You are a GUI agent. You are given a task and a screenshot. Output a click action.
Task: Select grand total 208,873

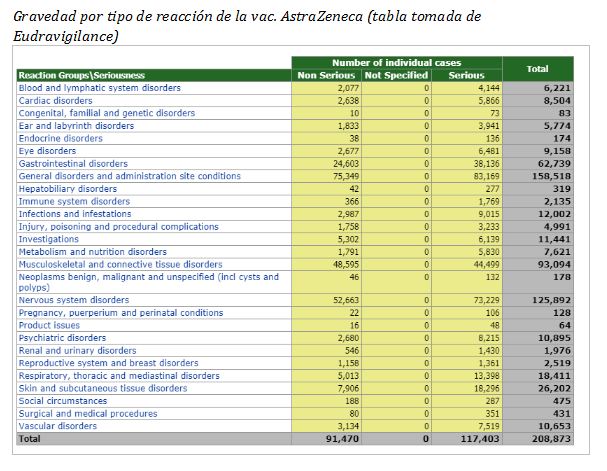point(551,439)
